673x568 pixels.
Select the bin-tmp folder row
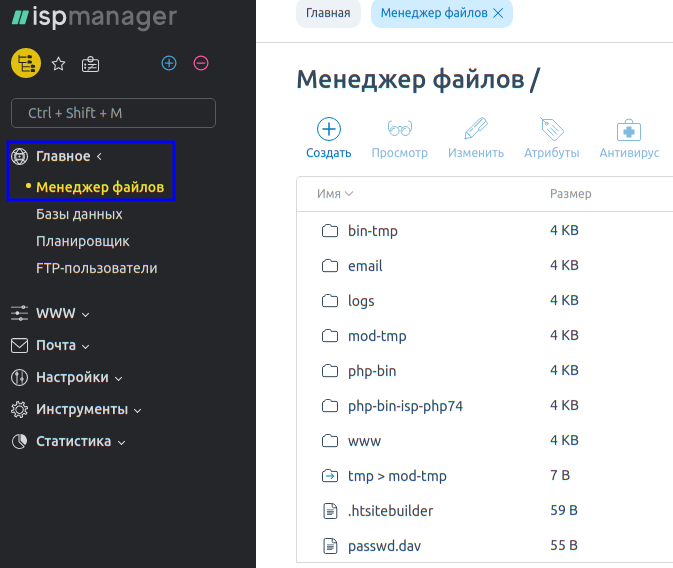click(x=485, y=231)
